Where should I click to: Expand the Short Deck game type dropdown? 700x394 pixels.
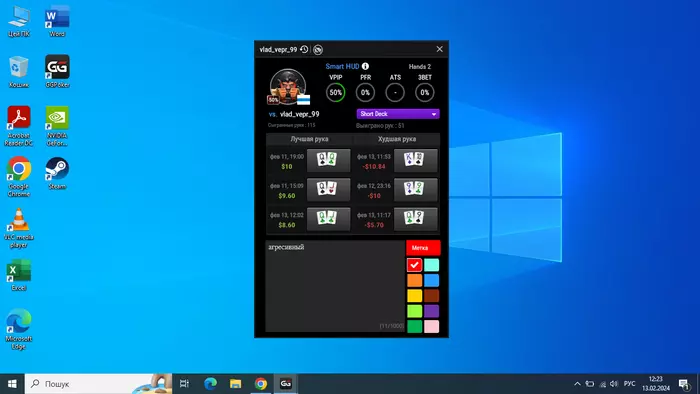coord(398,114)
